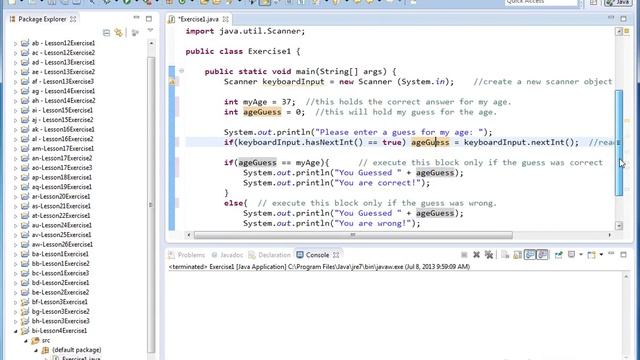Click 'hasNextInt()' in the if statement

334,142
